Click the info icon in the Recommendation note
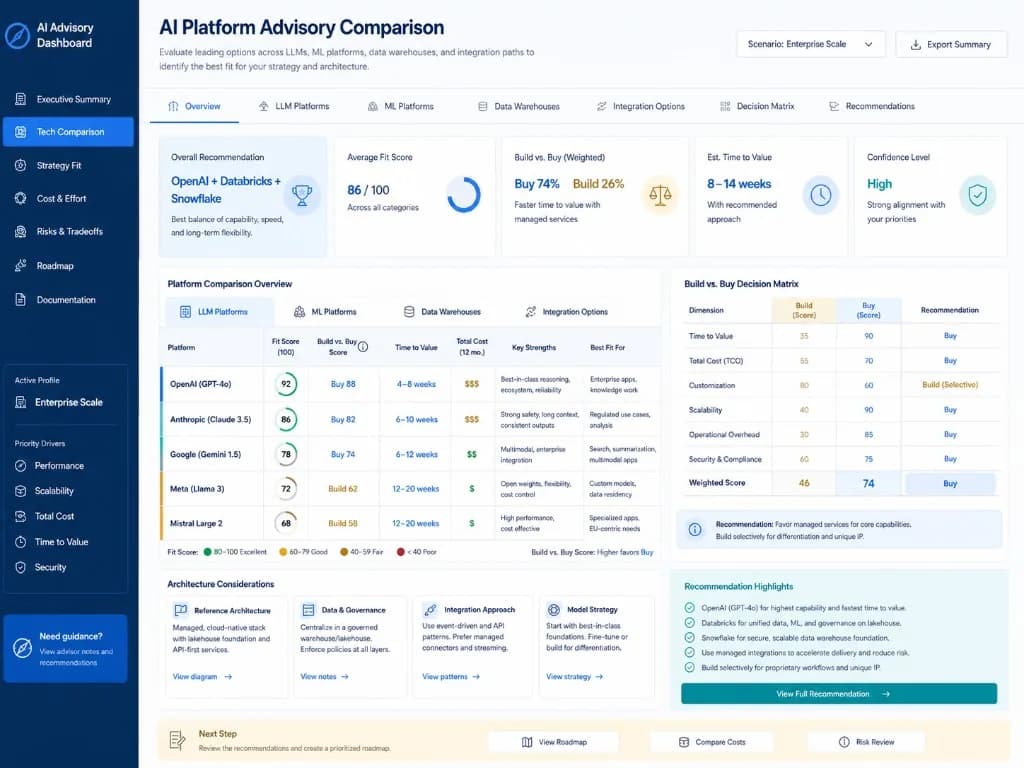The height and width of the screenshot is (768, 1024). pos(695,530)
